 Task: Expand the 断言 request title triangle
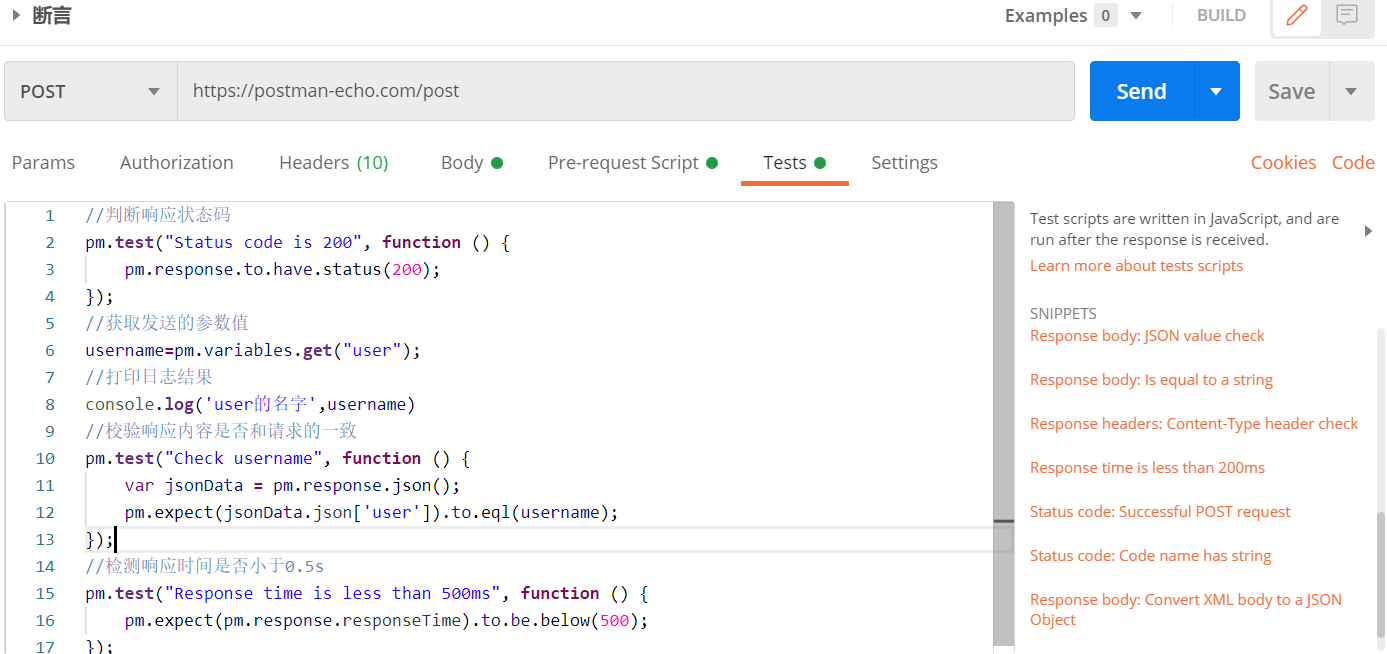coord(16,15)
